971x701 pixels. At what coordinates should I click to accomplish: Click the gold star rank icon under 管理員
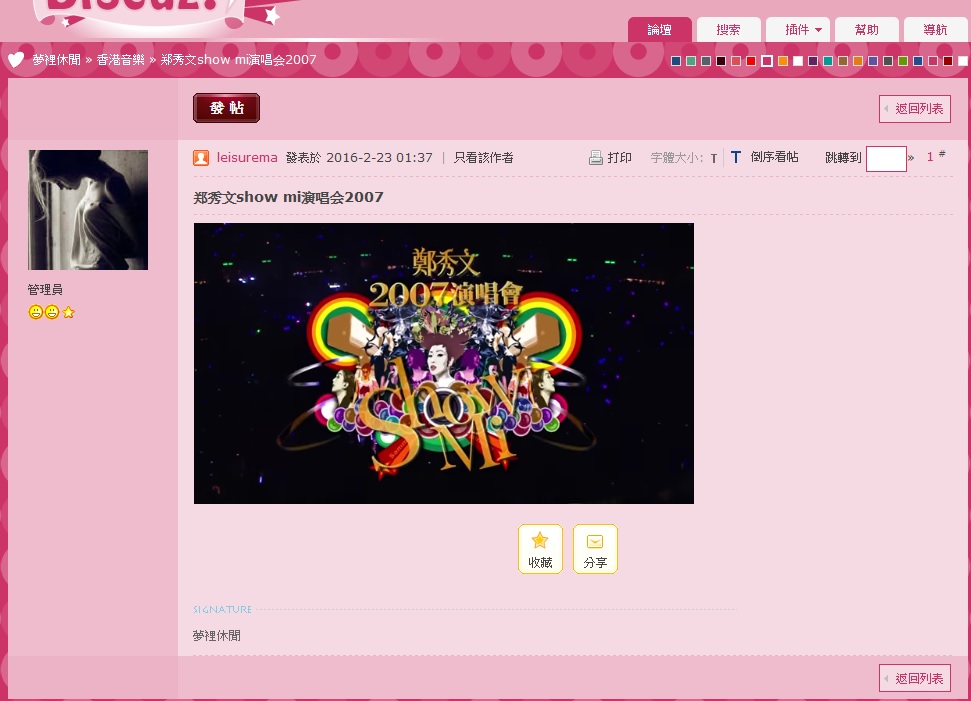(x=68, y=312)
